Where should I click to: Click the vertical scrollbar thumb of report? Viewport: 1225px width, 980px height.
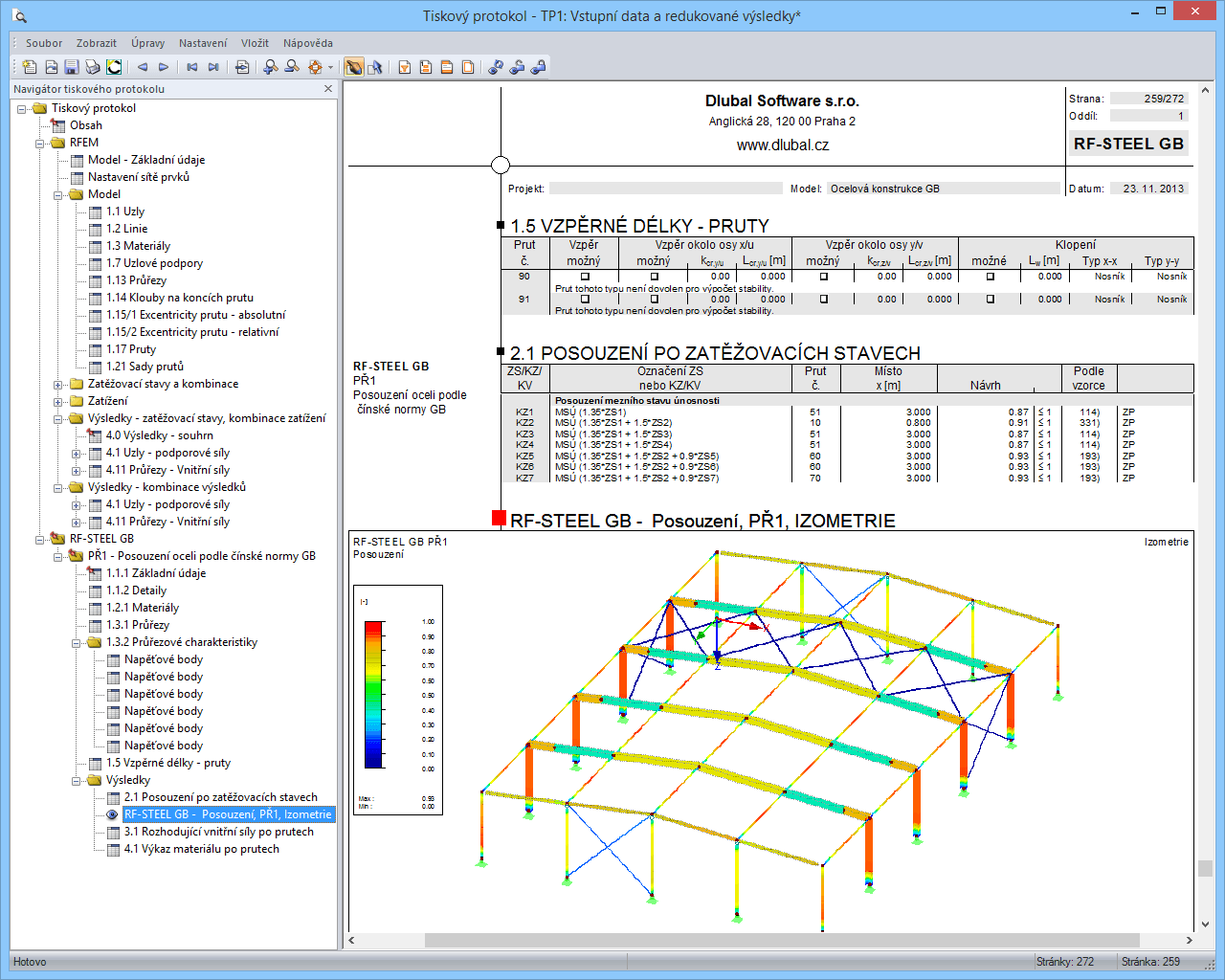(x=1205, y=868)
